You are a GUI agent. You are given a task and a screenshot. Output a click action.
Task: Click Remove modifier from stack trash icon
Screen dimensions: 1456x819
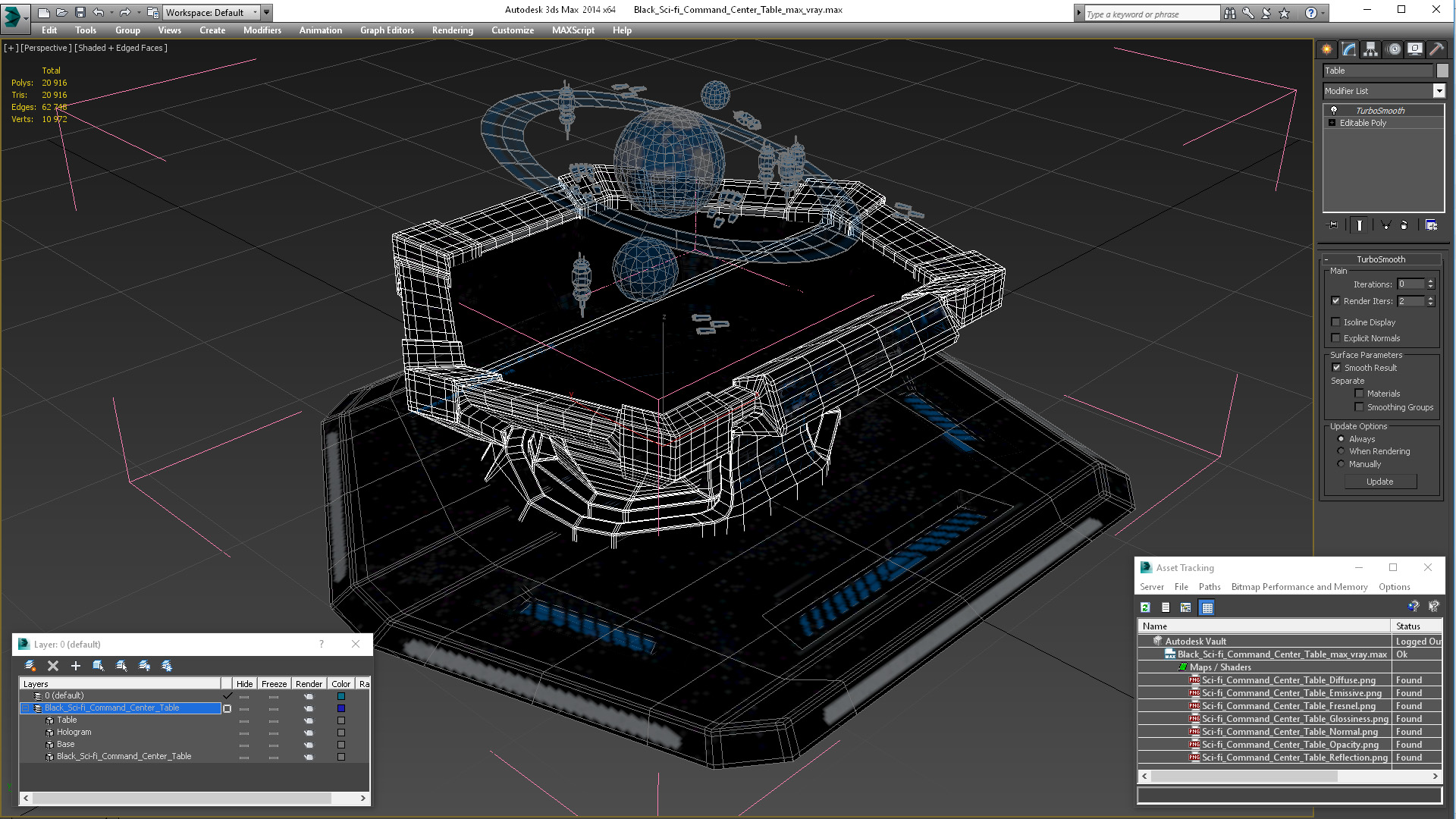pos(1404,225)
